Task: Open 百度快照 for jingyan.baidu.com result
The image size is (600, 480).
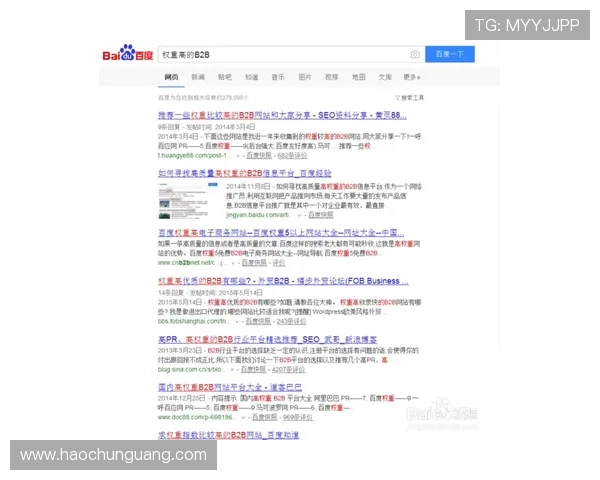Action: coord(321,215)
